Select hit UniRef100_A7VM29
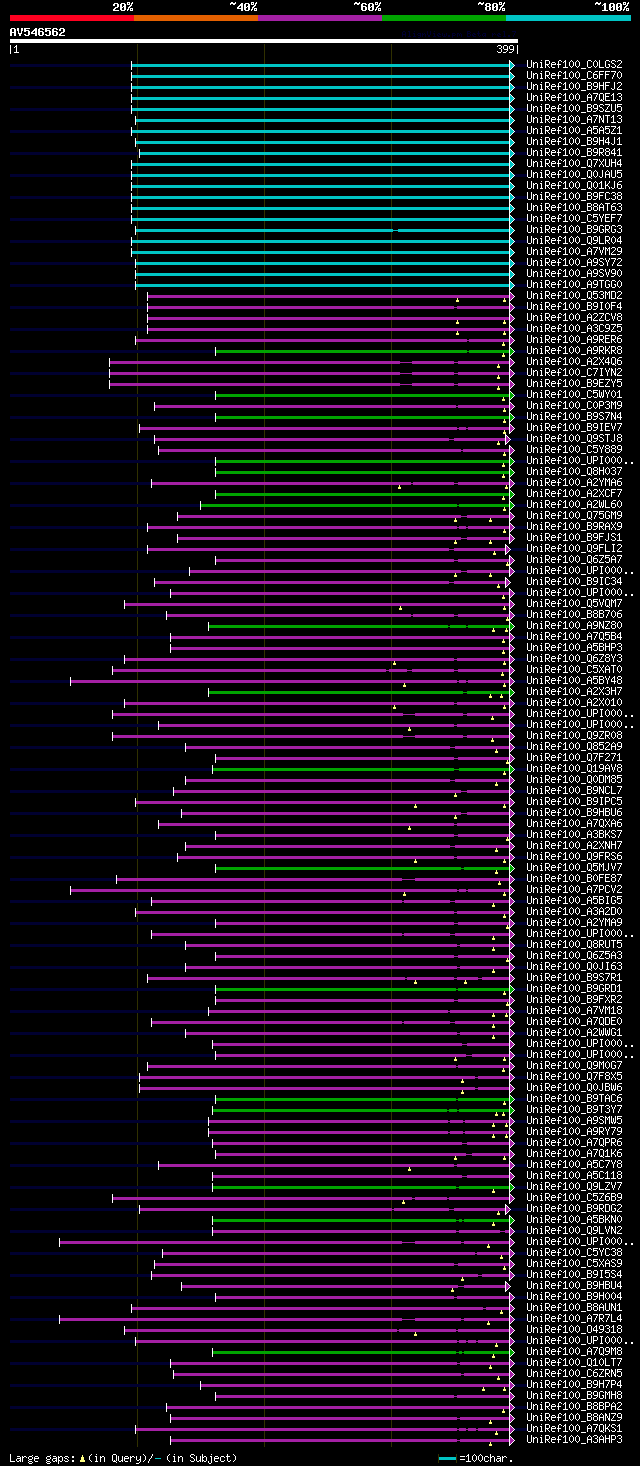The image size is (640, 1466). pyautogui.click(x=573, y=252)
